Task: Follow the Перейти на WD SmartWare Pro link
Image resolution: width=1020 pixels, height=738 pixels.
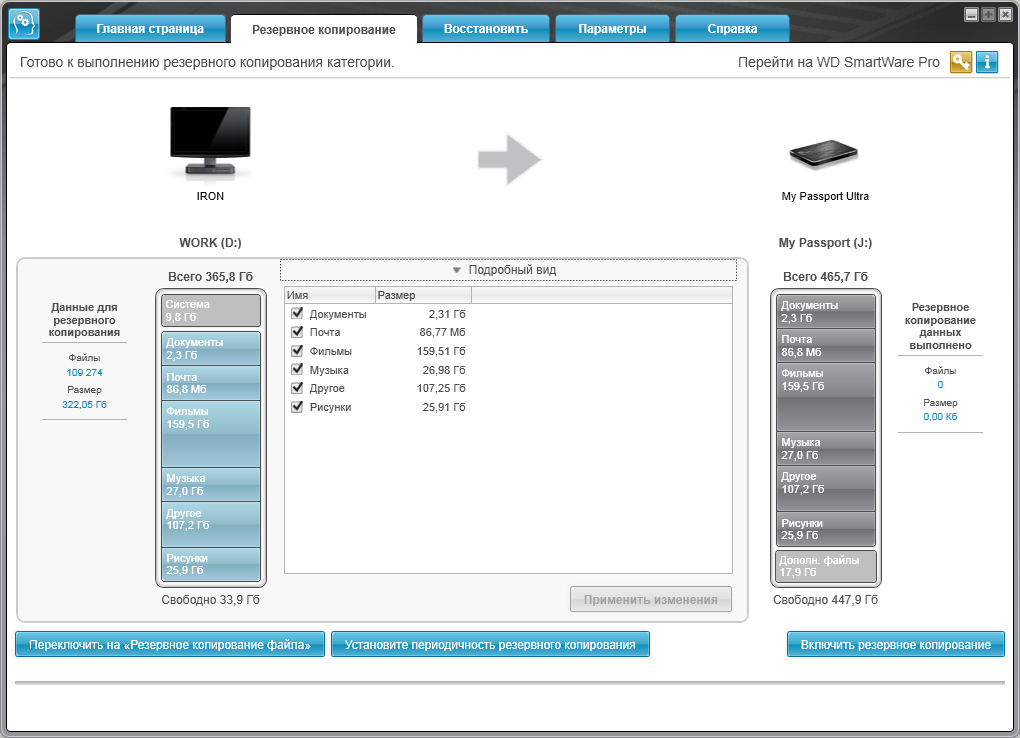Action: pos(839,62)
